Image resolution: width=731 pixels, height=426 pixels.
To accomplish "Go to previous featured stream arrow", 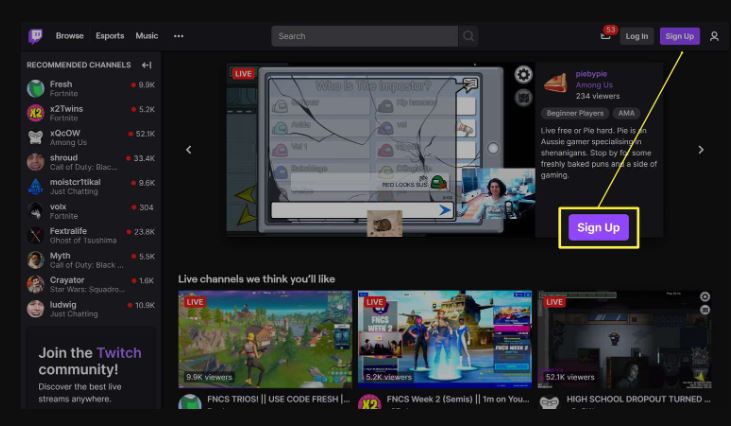I will click(189, 150).
